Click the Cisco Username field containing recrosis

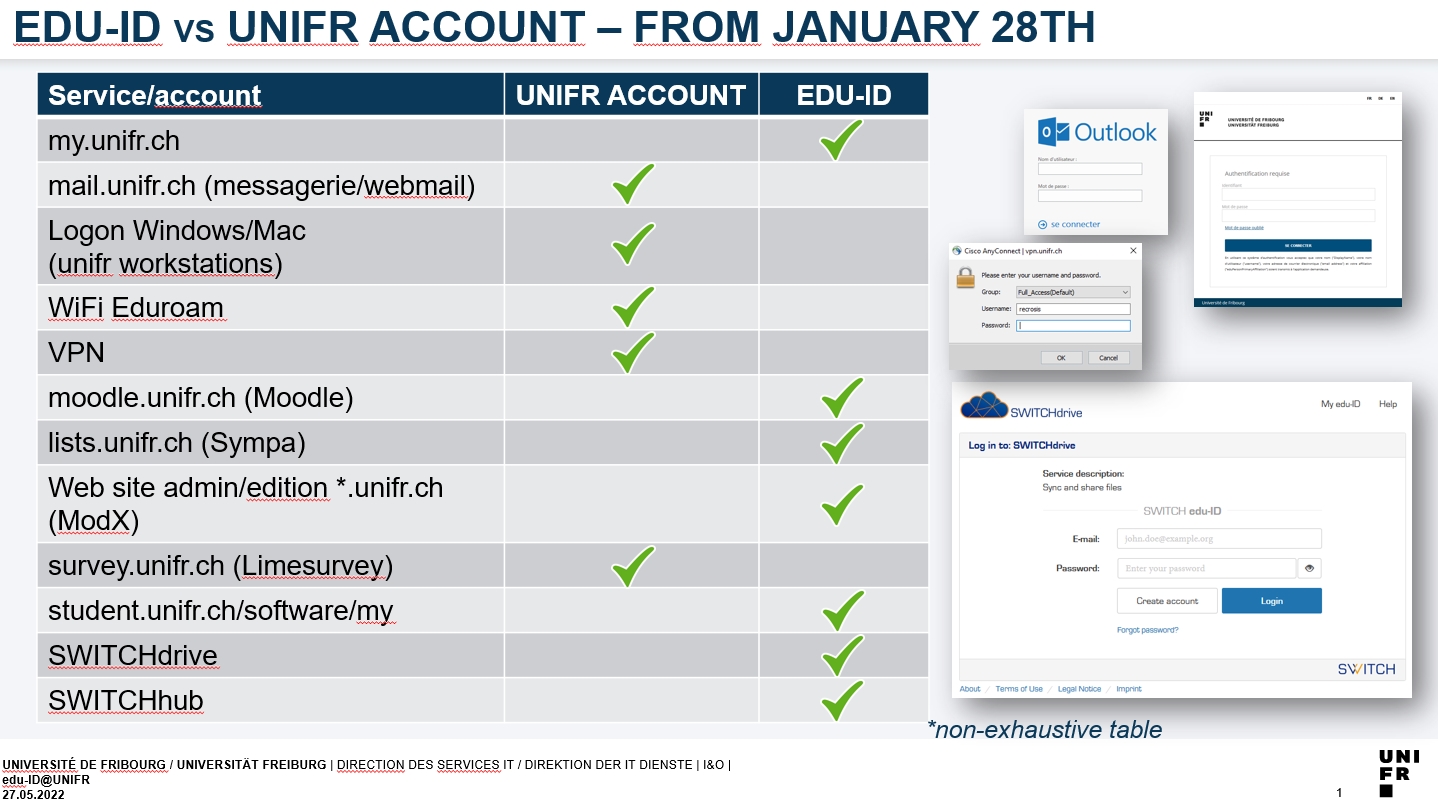tap(1073, 309)
